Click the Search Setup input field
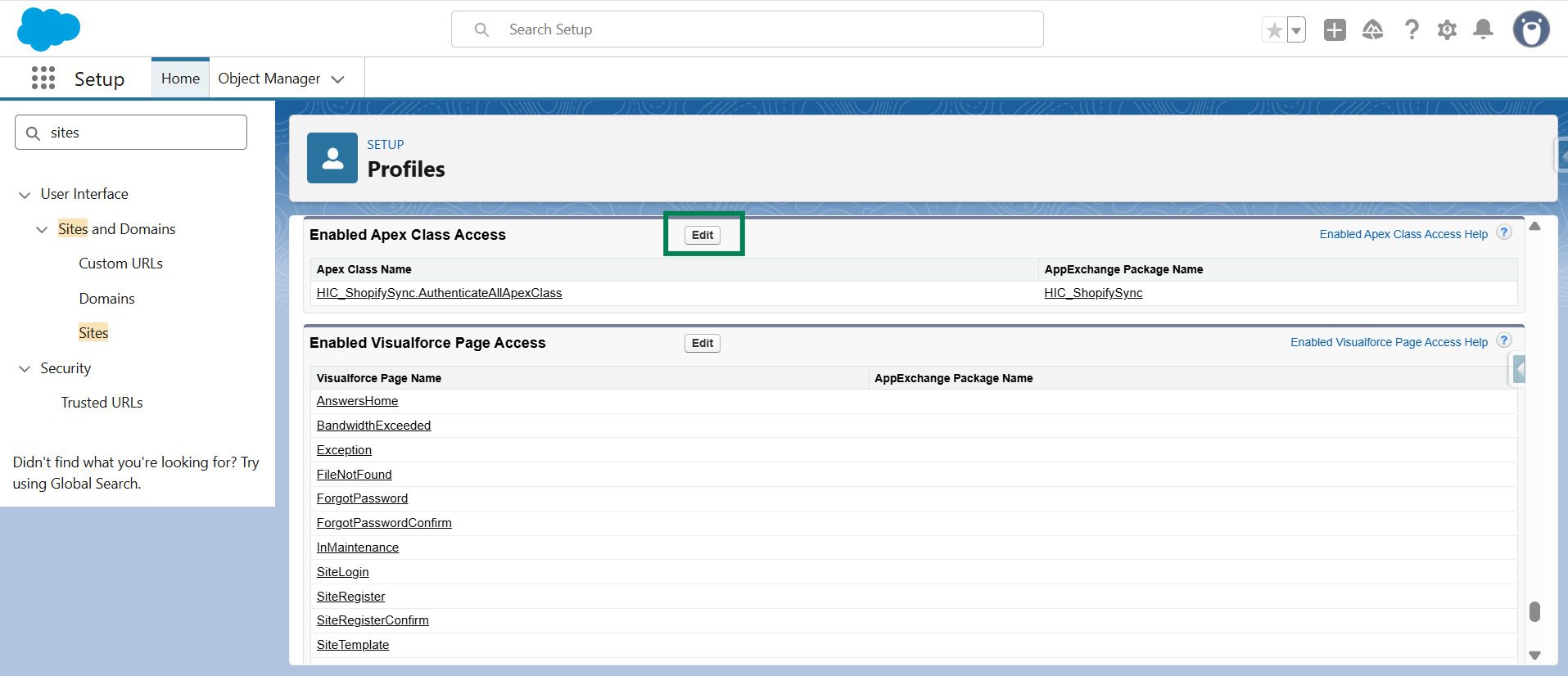The height and width of the screenshot is (676, 1568). (x=747, y=29)
